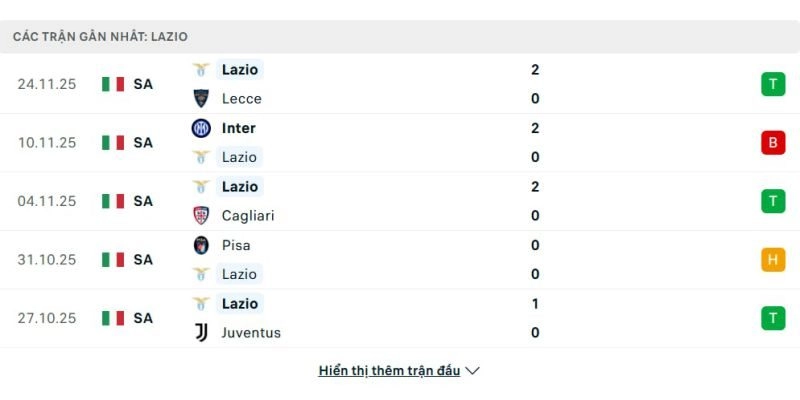Click the Lecce club crest icon
The image size is (800, 400).
tap(201, 98)
